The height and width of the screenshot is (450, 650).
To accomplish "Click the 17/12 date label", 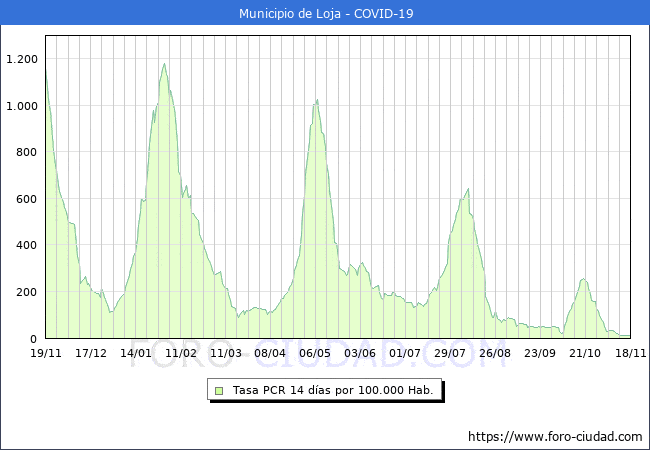I will pyautogui.click(x=91, y=353).
